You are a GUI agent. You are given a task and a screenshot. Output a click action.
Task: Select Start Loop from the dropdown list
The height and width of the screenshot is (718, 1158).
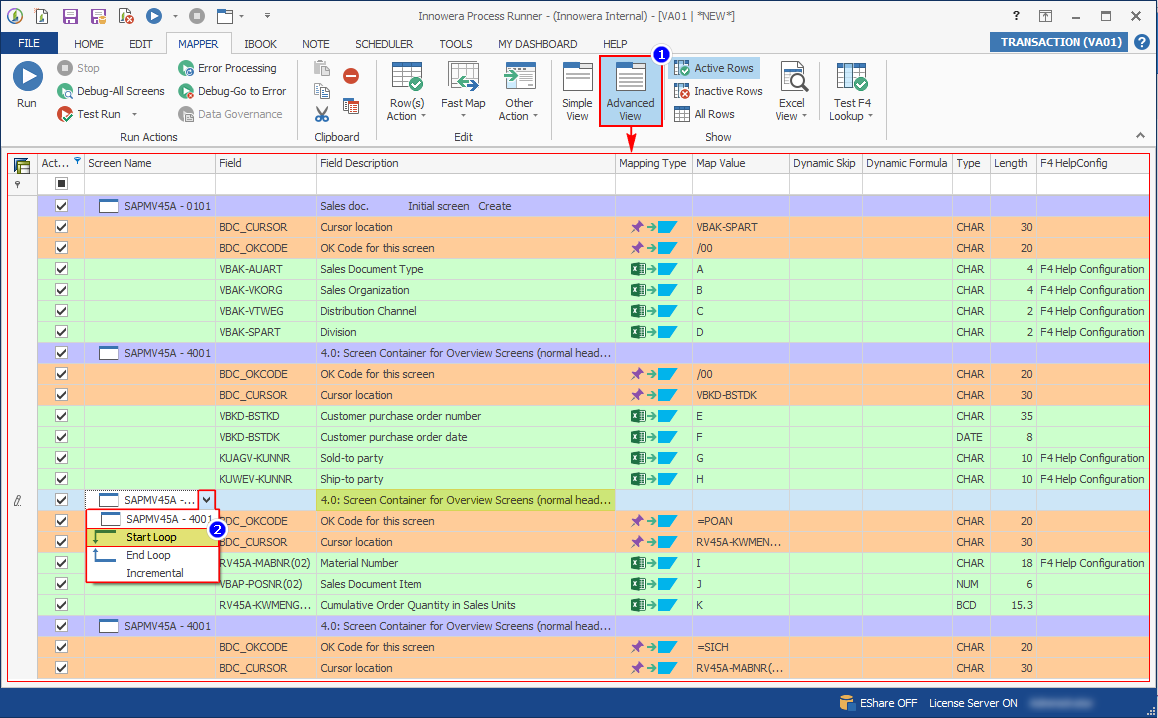[150, 537]
